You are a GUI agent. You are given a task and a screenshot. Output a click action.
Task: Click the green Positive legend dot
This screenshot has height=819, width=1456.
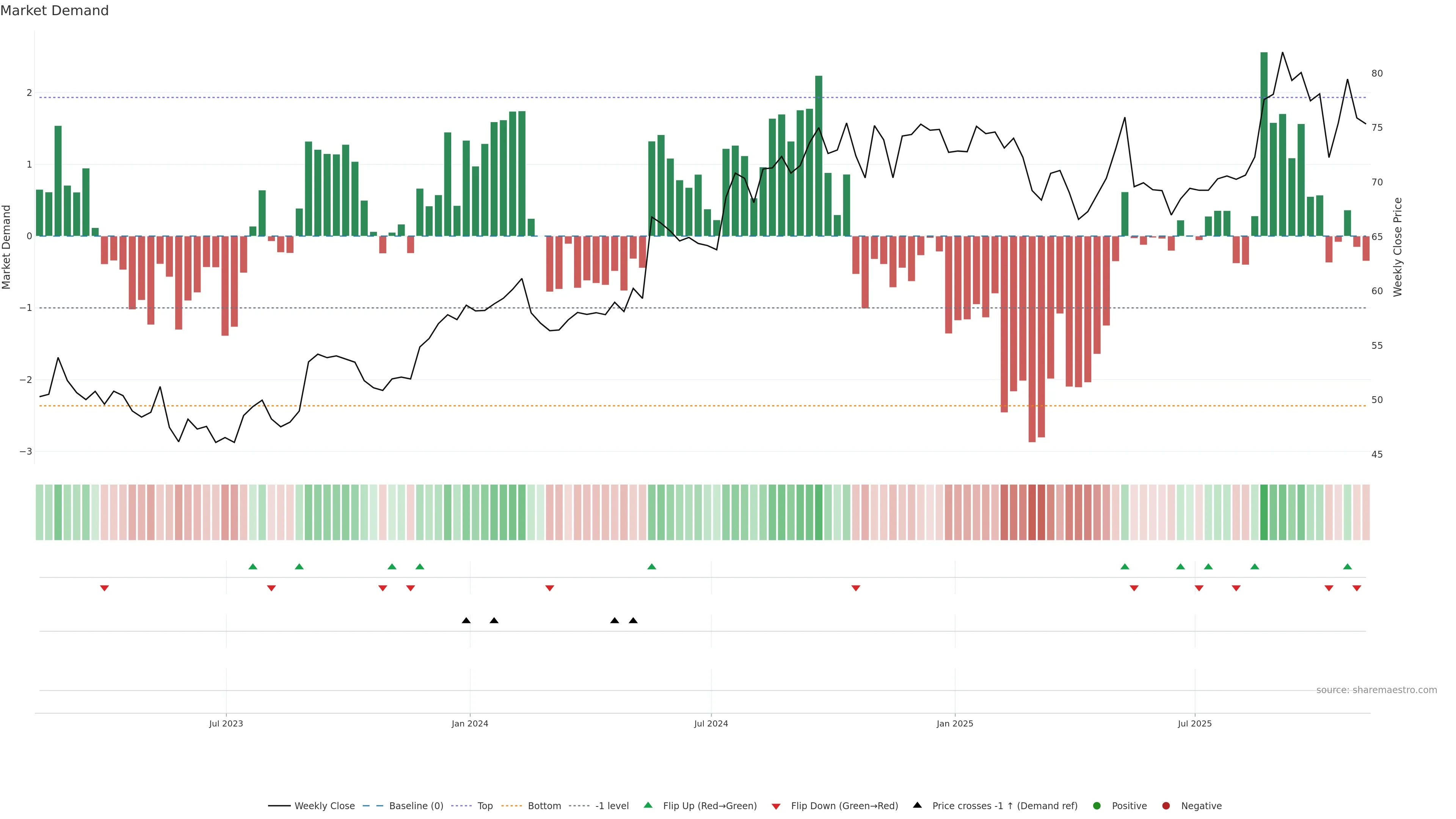(x=1097, y=806)
